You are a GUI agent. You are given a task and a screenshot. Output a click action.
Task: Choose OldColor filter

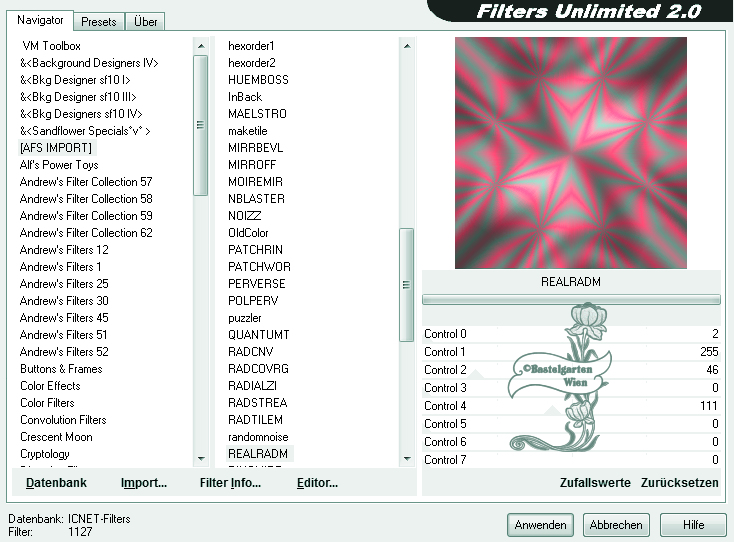click(x=248, y=233)
